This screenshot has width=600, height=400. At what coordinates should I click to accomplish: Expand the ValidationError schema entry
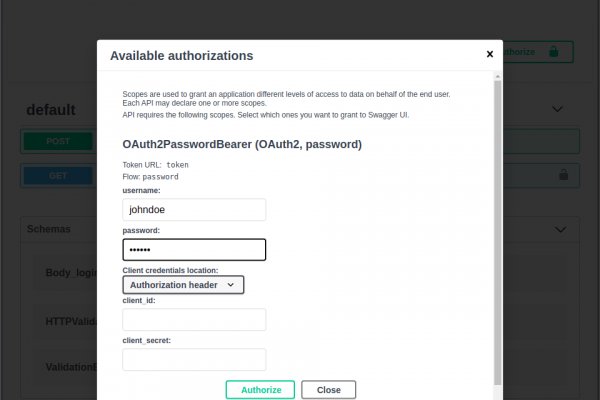pos(70,367)
